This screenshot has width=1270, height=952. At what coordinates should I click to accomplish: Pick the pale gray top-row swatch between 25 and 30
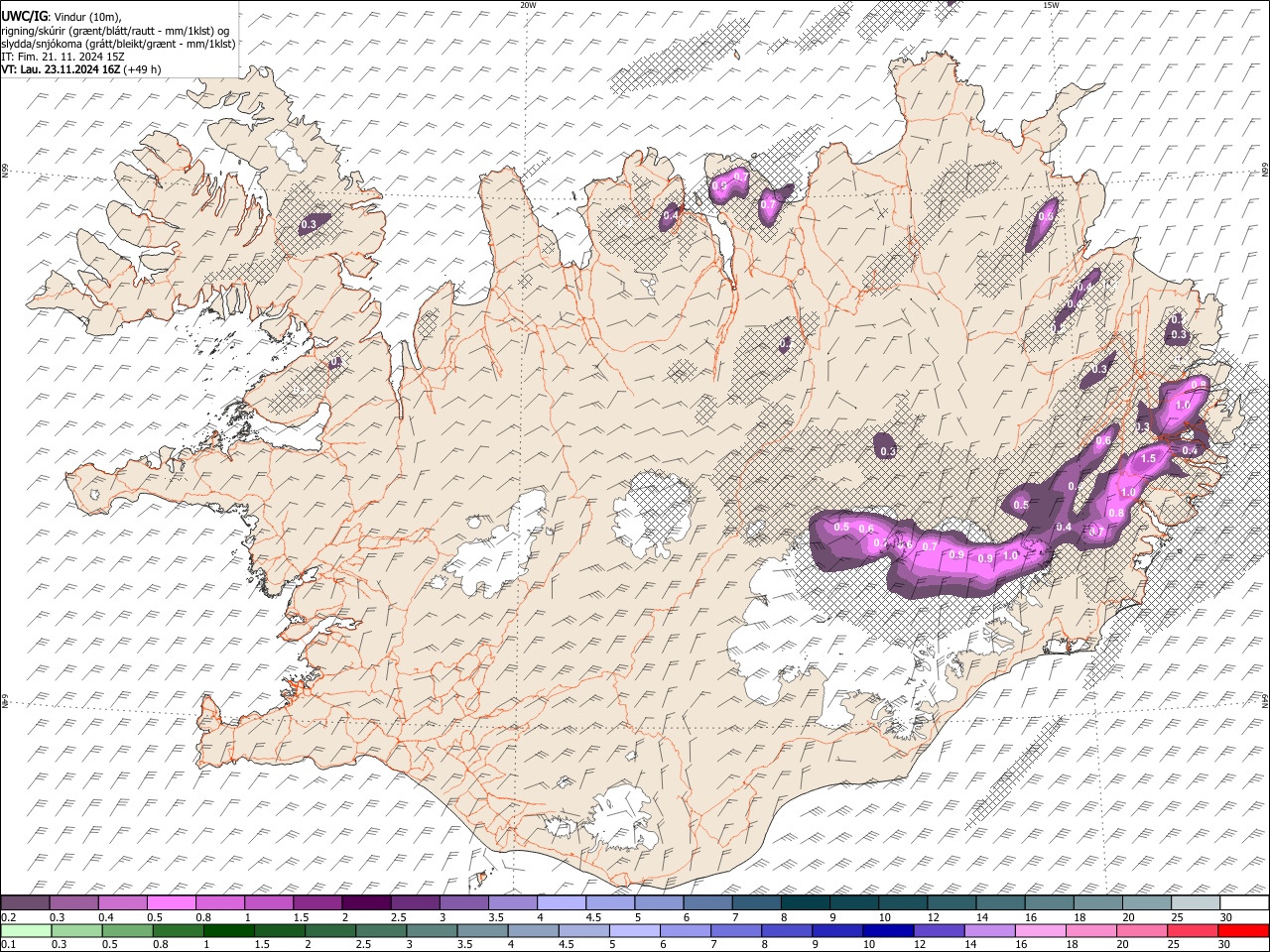click(1197, 903)
